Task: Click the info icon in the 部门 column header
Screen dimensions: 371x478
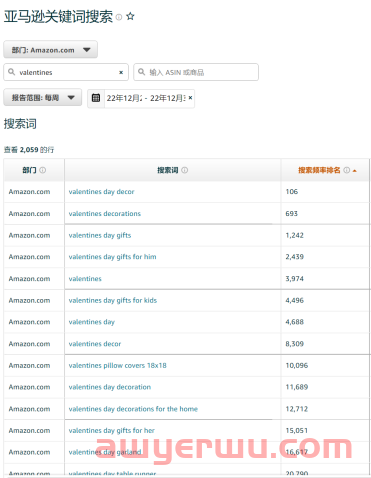Action: pyautogui.click(x=43, y=170)
